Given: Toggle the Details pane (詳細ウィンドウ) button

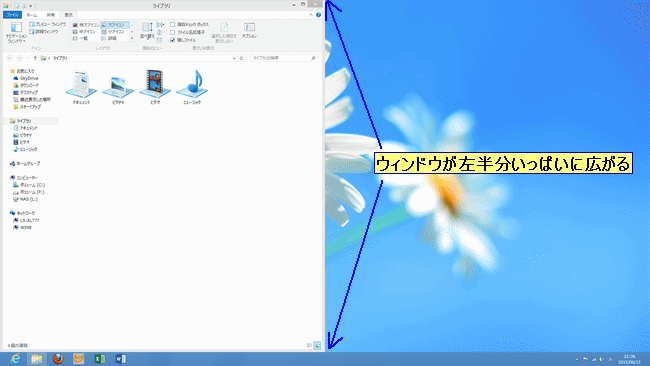Looking at the screenshot, I should pyautogui.click(x=44, y=32).
